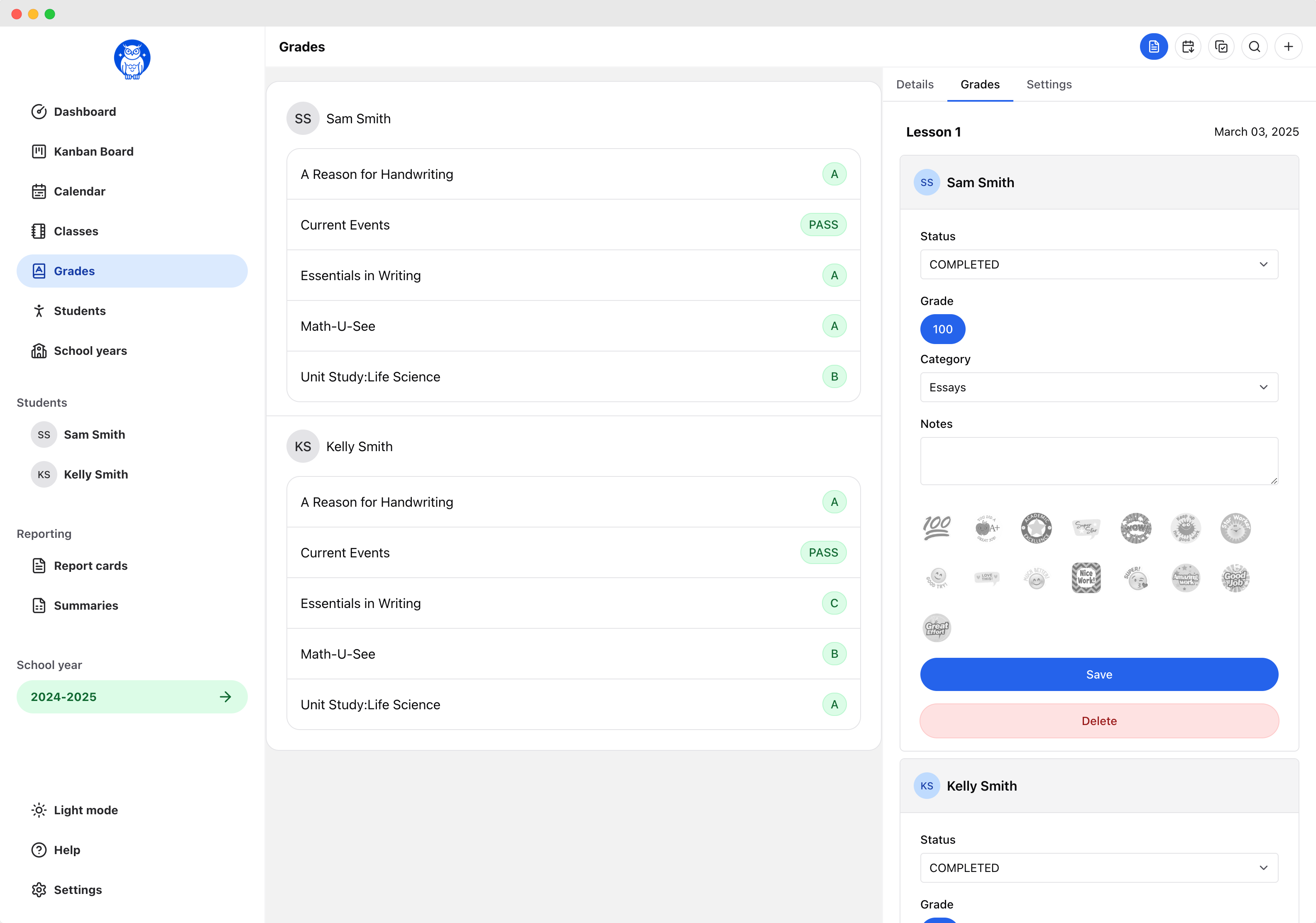Delete Sam Smith's lesson grade
This screenshot has width=1316, height=923.
click(1098, 721)
